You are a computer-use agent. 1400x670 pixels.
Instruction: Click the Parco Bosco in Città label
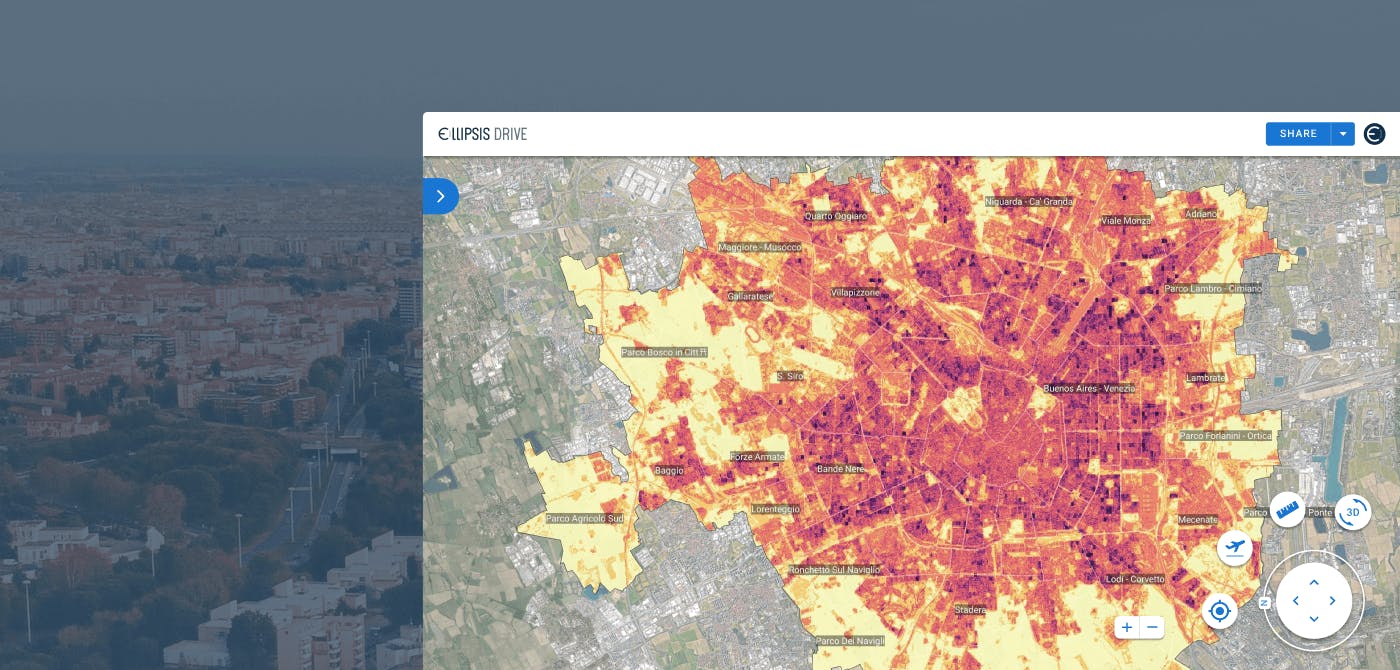(x=664, y=352)
